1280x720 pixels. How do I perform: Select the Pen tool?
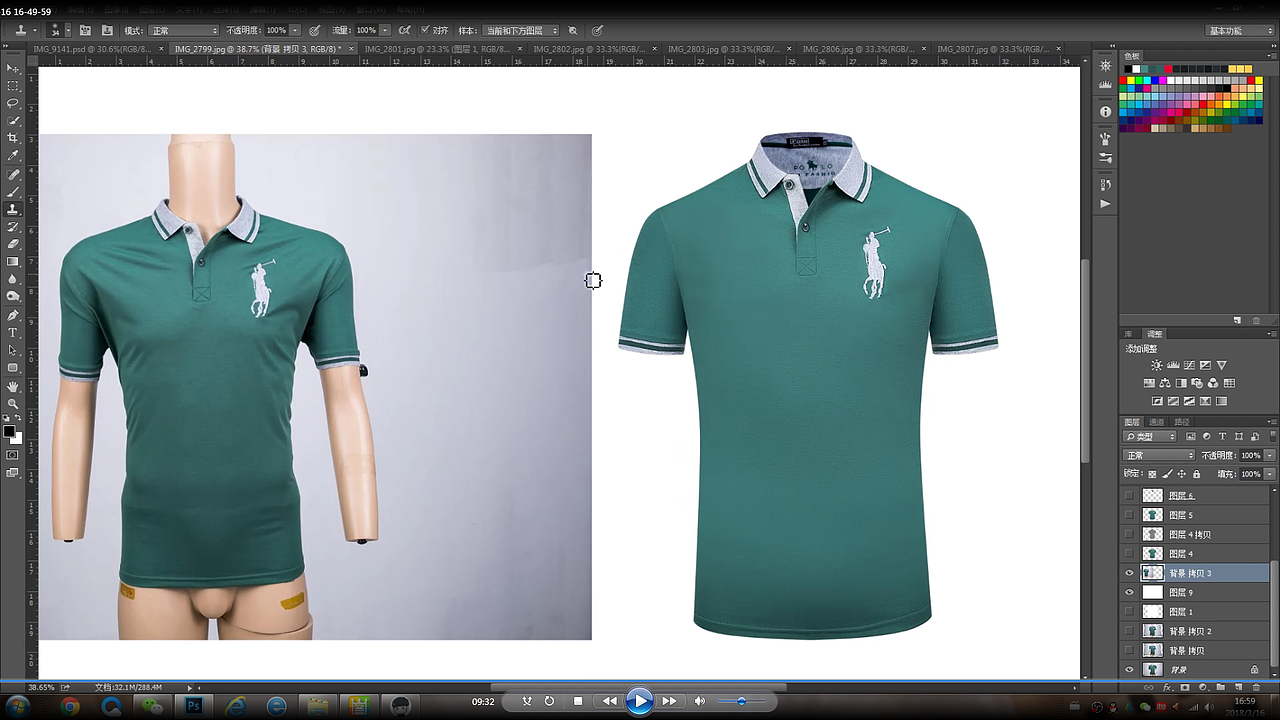tap(13, 315)
